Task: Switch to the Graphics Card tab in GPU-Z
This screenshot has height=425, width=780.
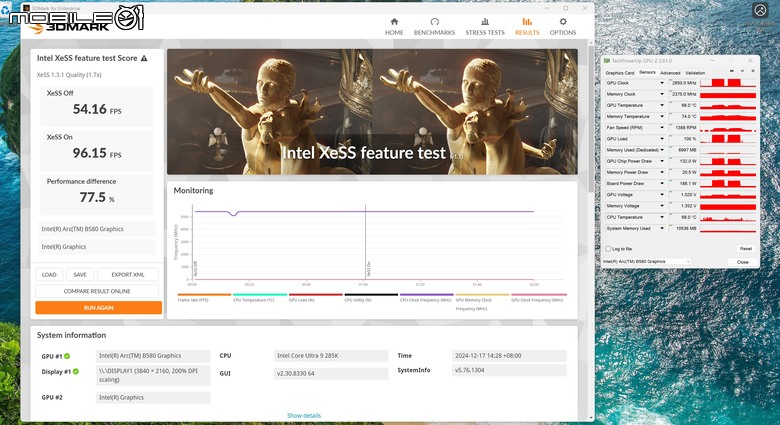Action: point(620,73)
